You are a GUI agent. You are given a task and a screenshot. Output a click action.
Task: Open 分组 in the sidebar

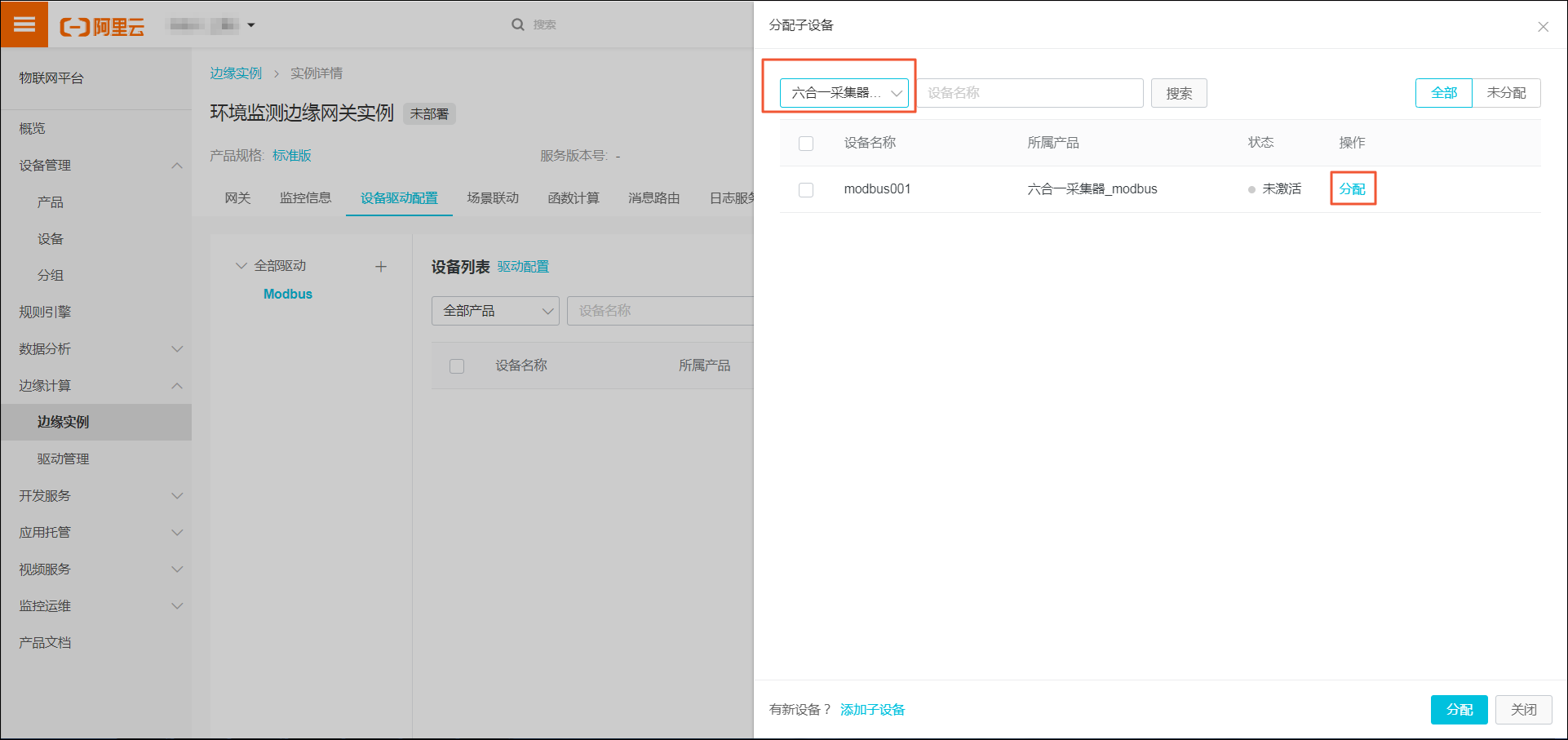point(50,276)
